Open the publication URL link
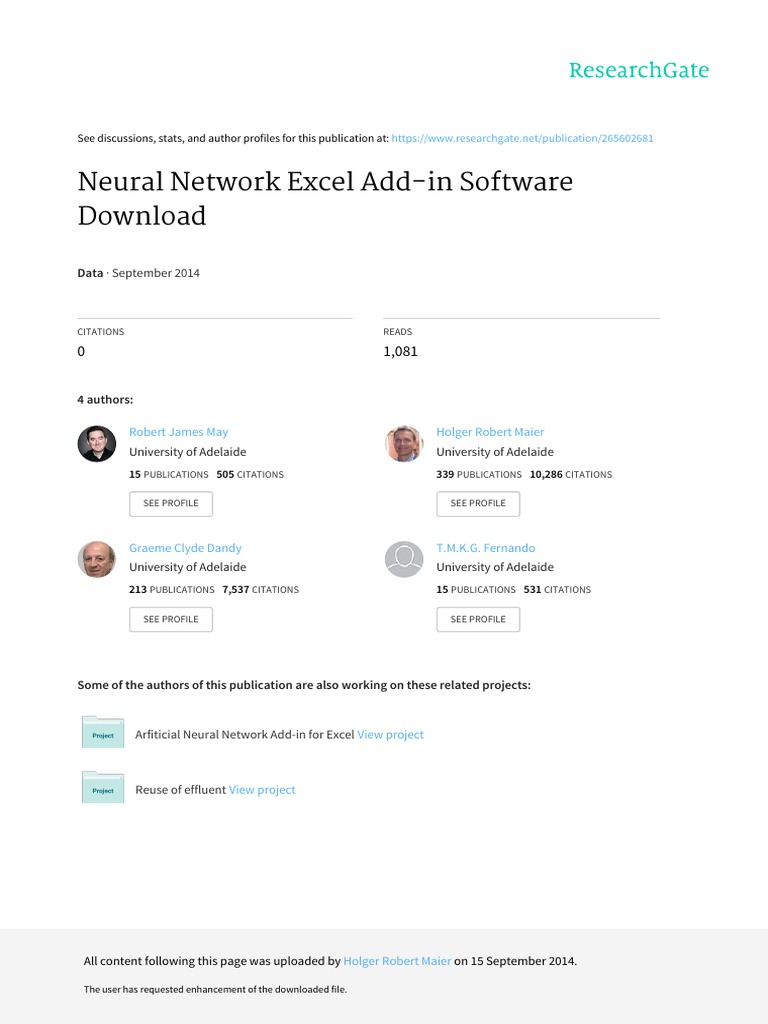Screen dimensions: 768x1024 coord(522,138)
